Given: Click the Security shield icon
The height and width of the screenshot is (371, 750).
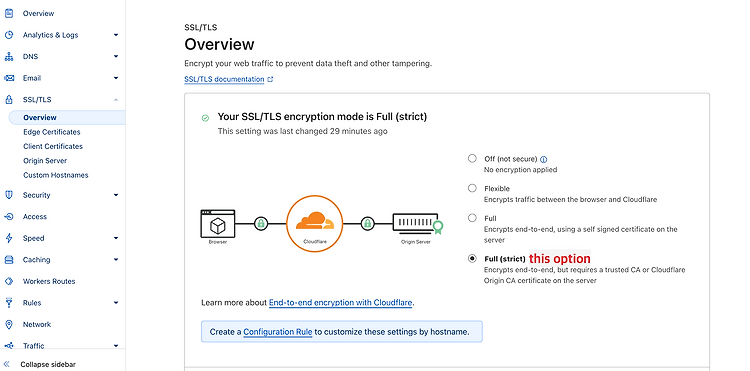Looking at the screenshot, I should tap(9, 195).
